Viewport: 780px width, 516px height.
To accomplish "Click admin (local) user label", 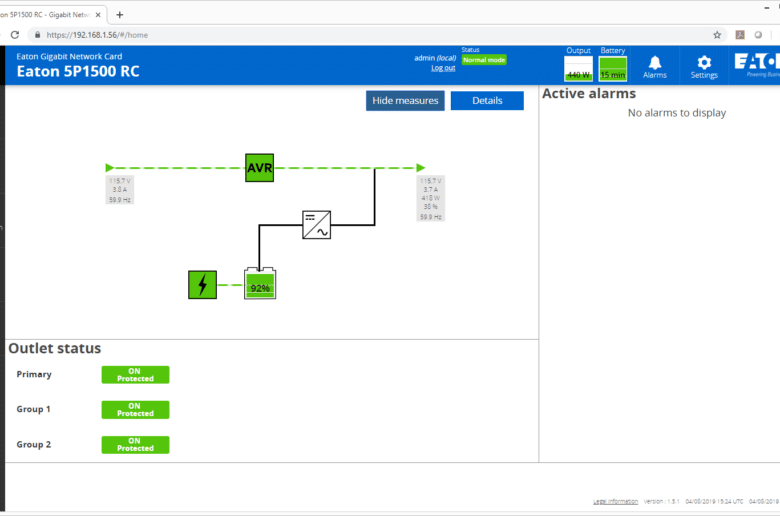I will click(x=435, y=58).
